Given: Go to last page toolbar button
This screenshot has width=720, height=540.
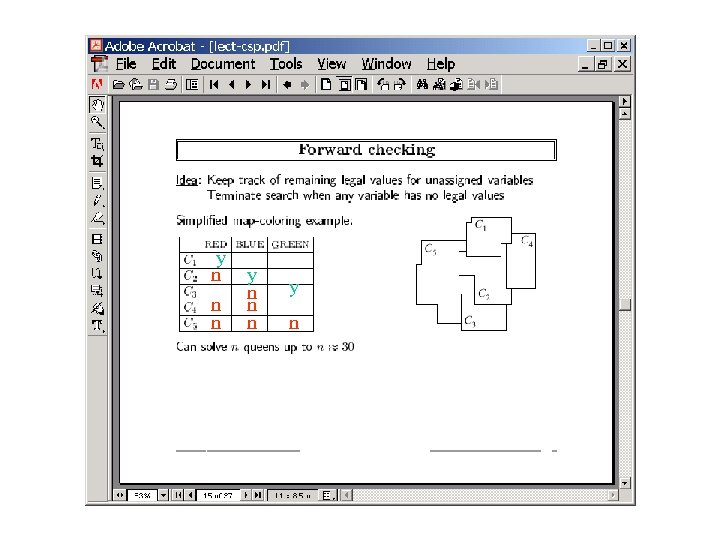Looking at the screenshot, I should pos(265,84).
